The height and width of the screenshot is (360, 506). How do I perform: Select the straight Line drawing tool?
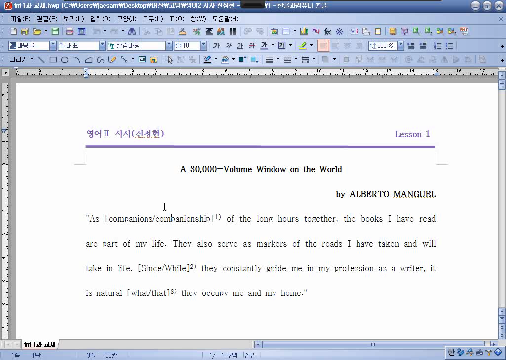[41, 60]
